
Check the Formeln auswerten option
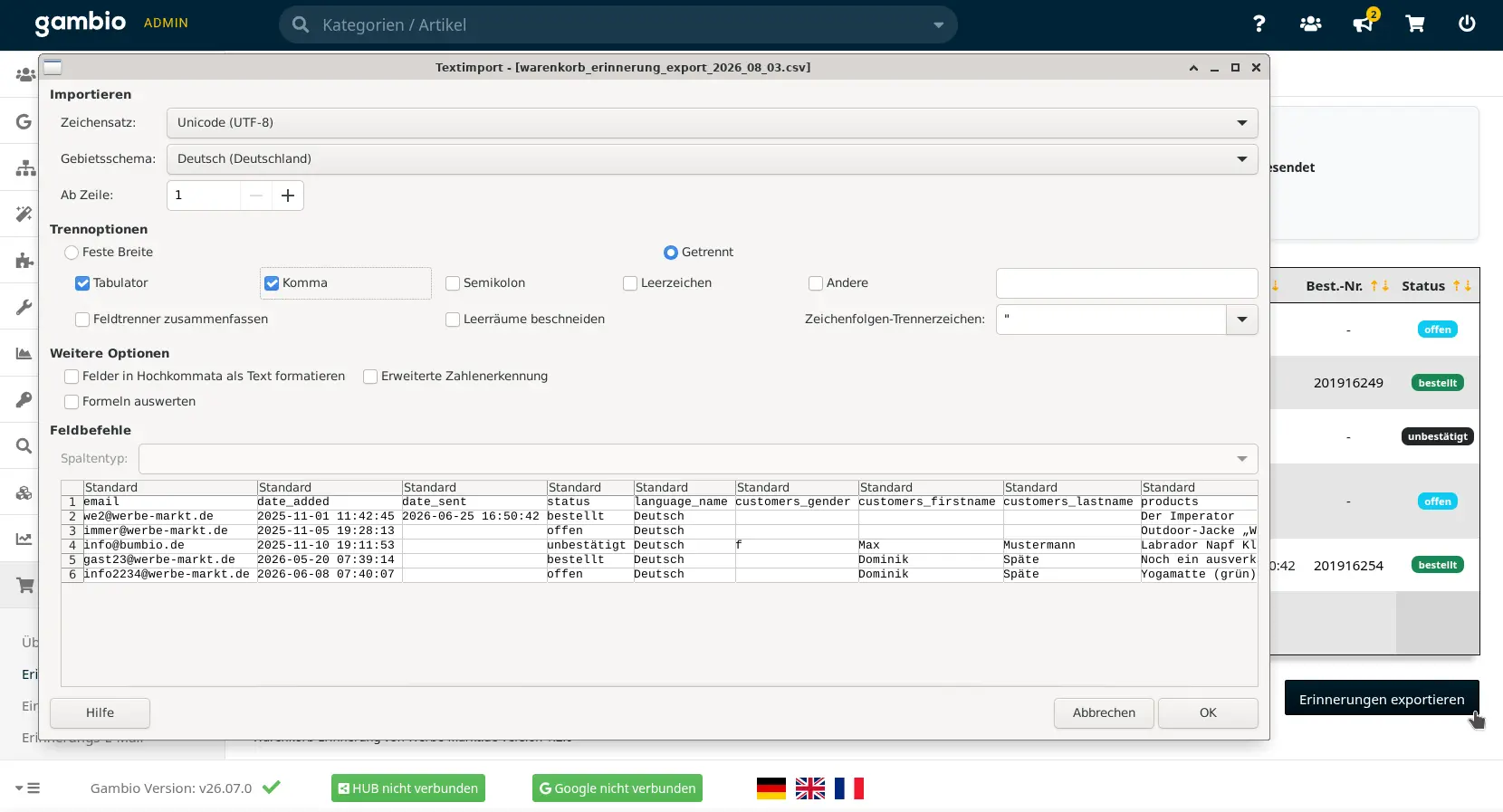point(72,402)
